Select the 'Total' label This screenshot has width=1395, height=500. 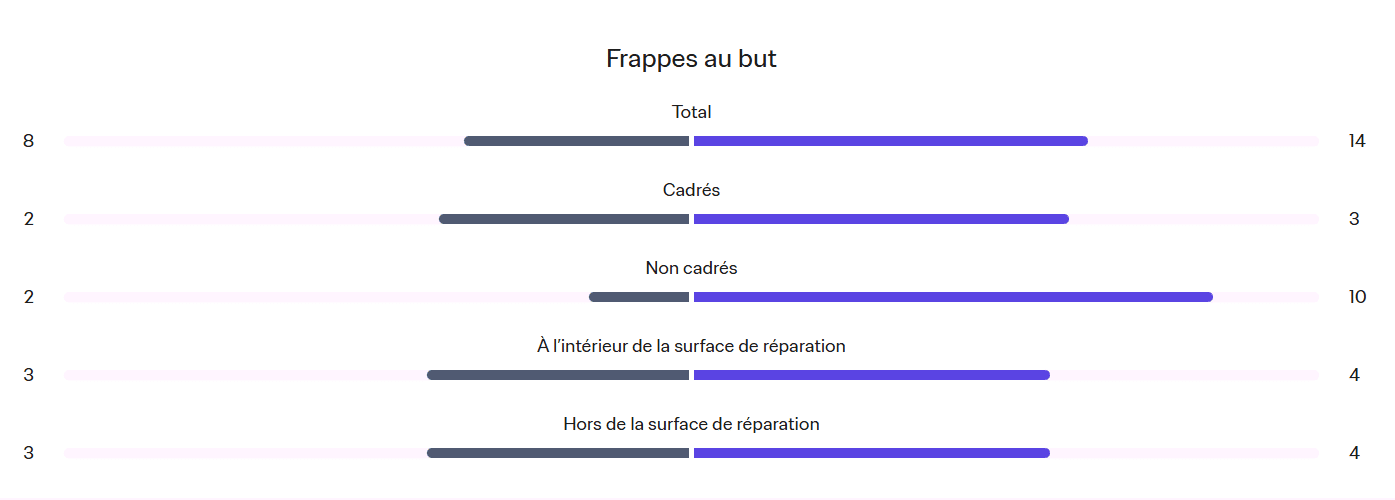point(691,112)
